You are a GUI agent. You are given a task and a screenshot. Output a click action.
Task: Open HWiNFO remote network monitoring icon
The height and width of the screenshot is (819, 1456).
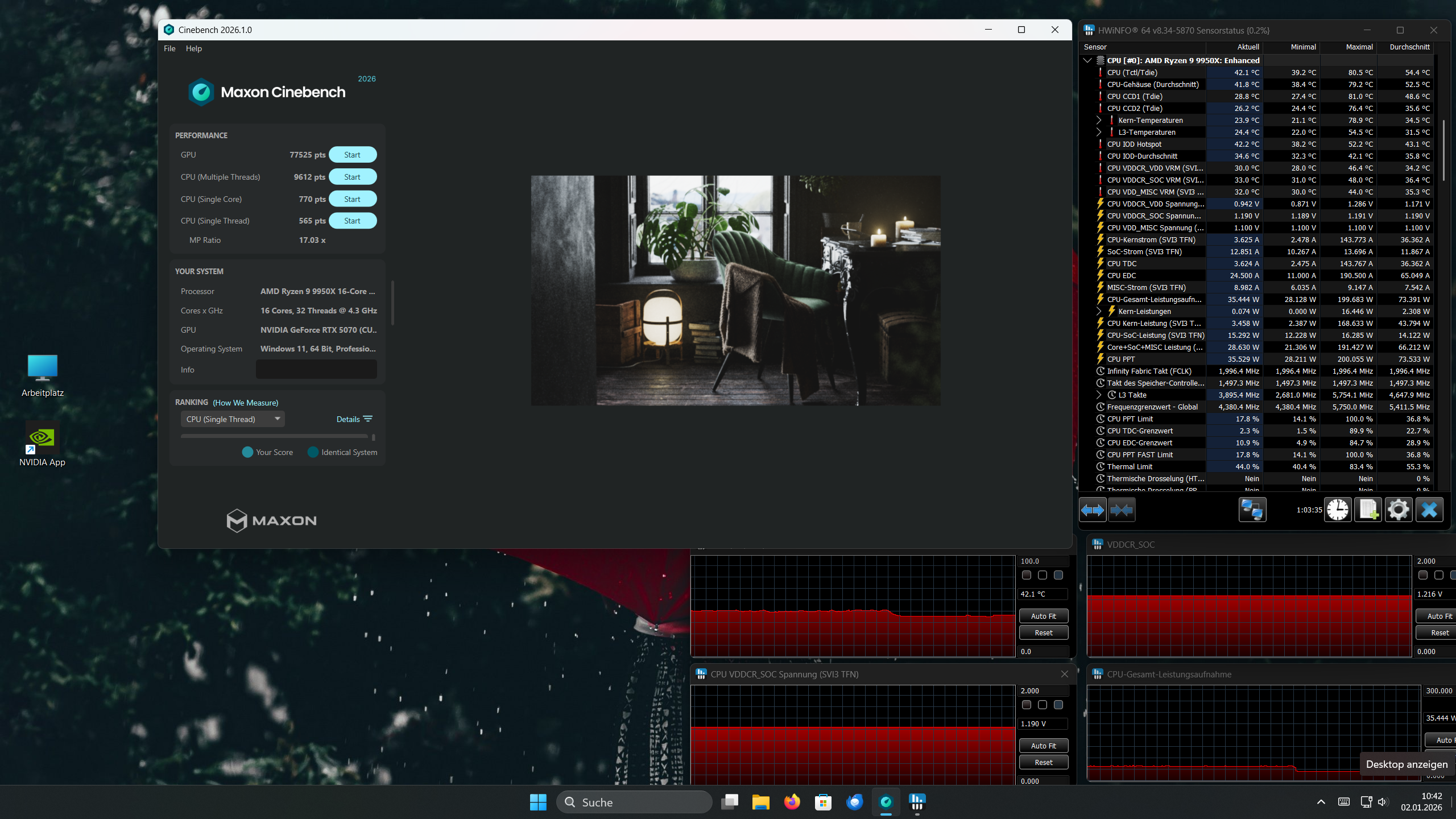[1252, 510]
